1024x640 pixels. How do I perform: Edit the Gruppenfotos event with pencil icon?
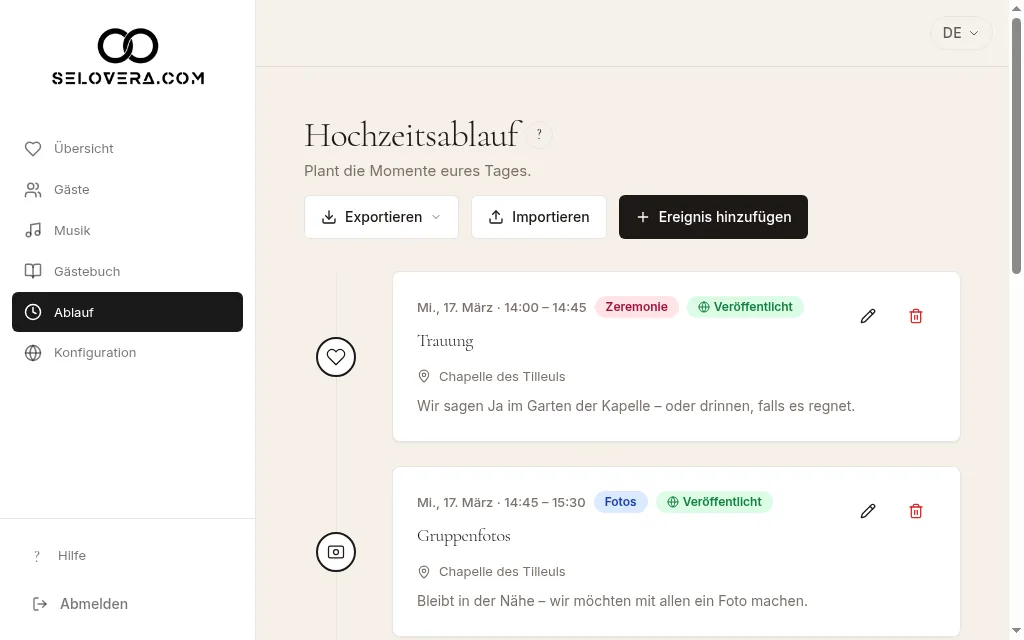[x=868, y=511]
